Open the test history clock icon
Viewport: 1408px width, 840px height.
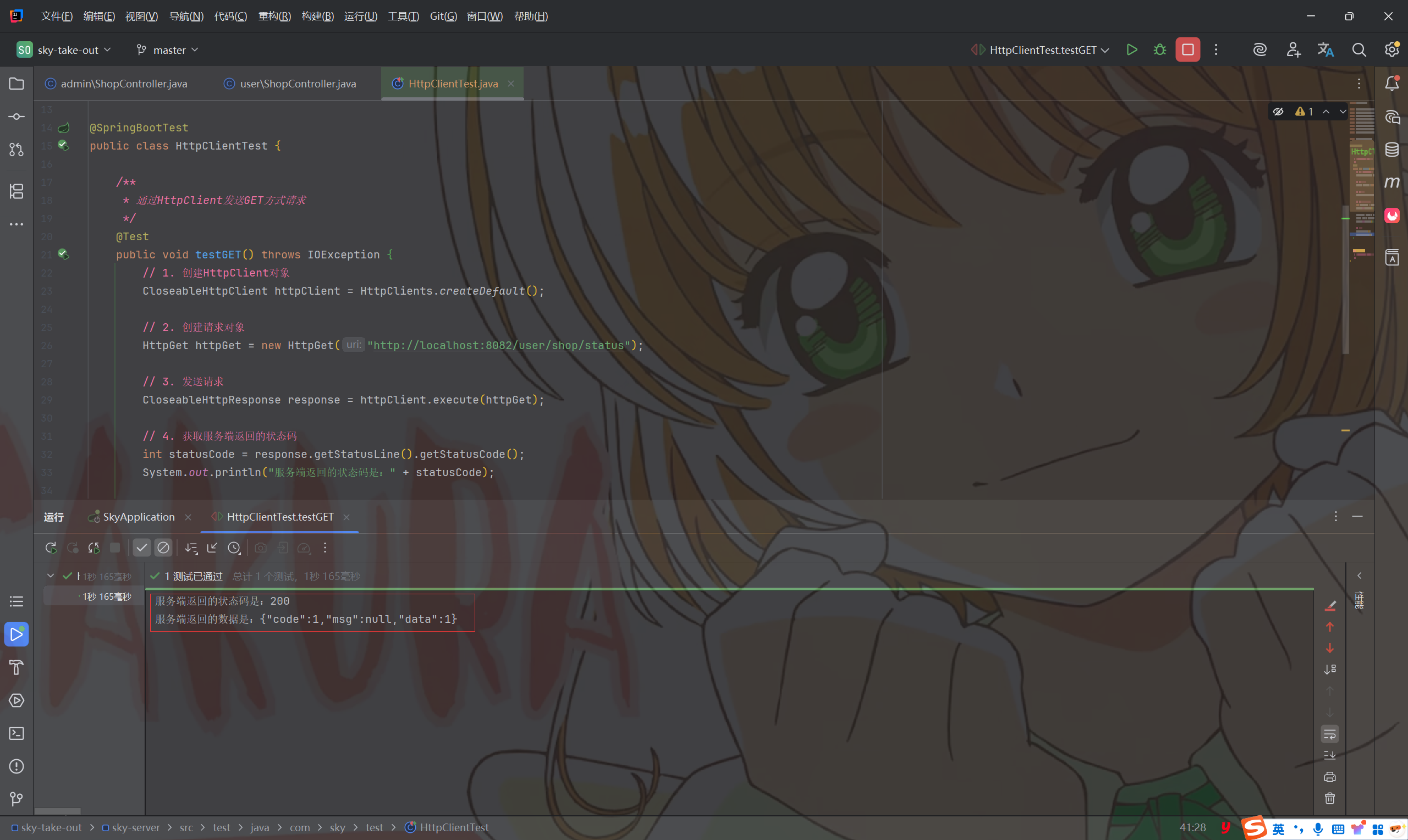234,548
